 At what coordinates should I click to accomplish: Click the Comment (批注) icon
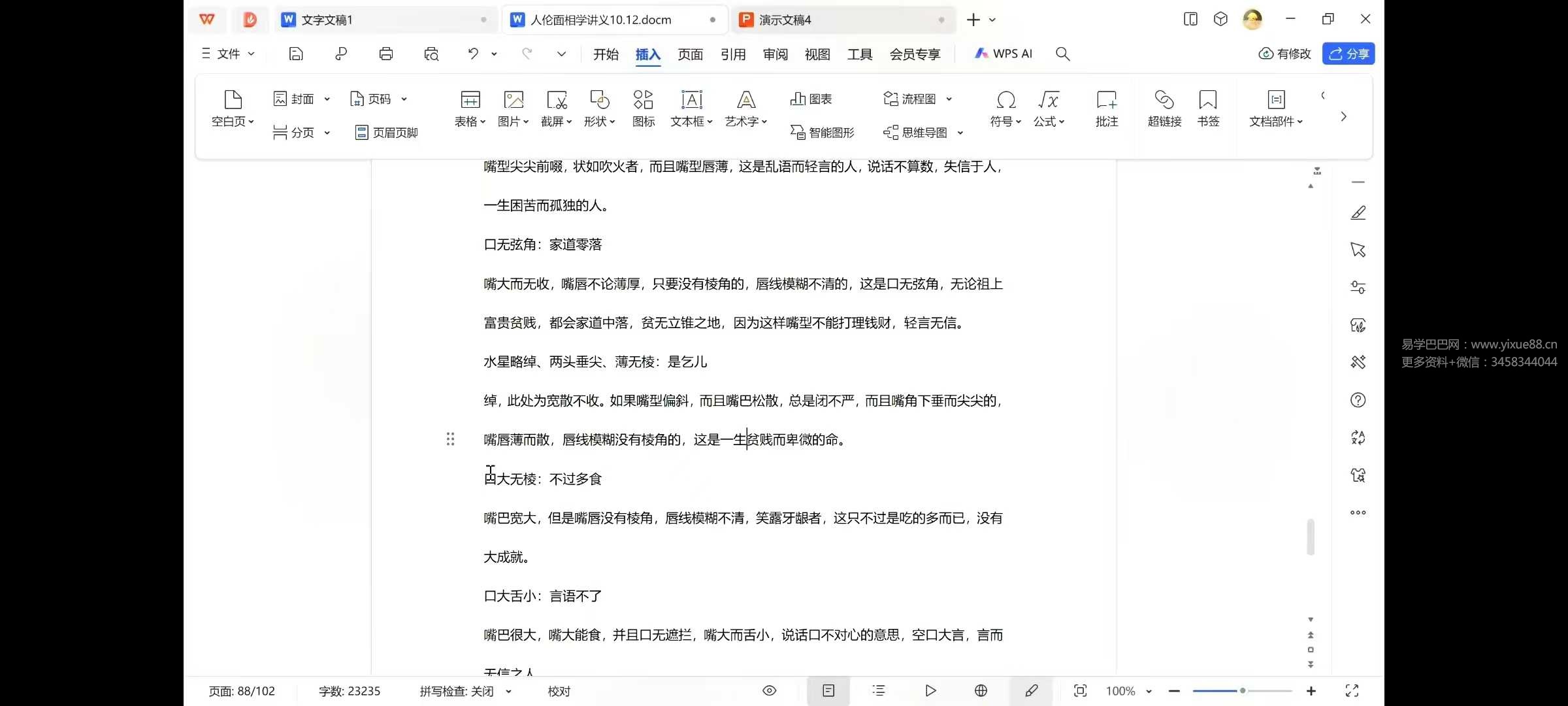point(1107,108)
